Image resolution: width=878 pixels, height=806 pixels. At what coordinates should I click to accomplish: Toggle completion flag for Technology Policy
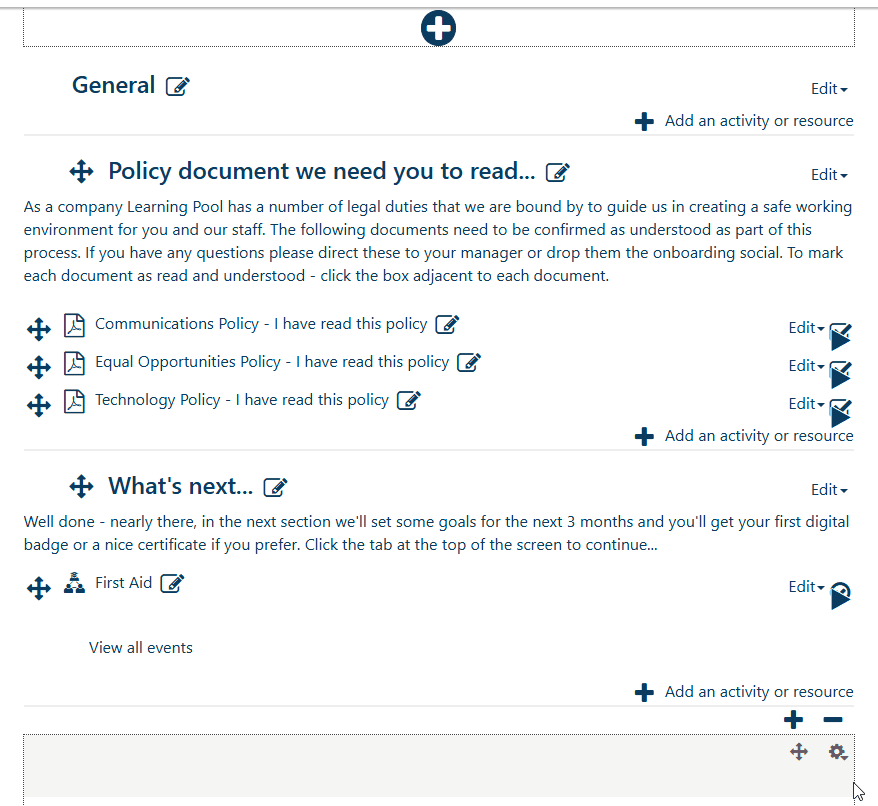tap(841, 413)
